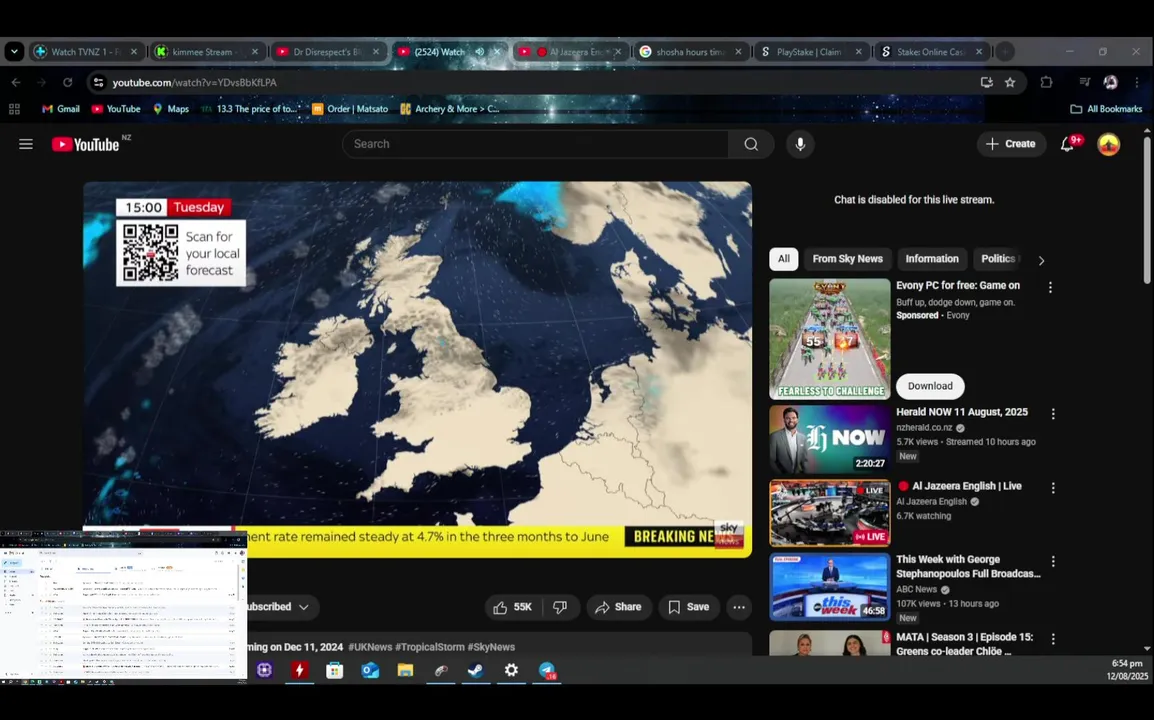Expand the Subscribed notification dropdown
The image size is (1154, 720).
tap(303, 607)
